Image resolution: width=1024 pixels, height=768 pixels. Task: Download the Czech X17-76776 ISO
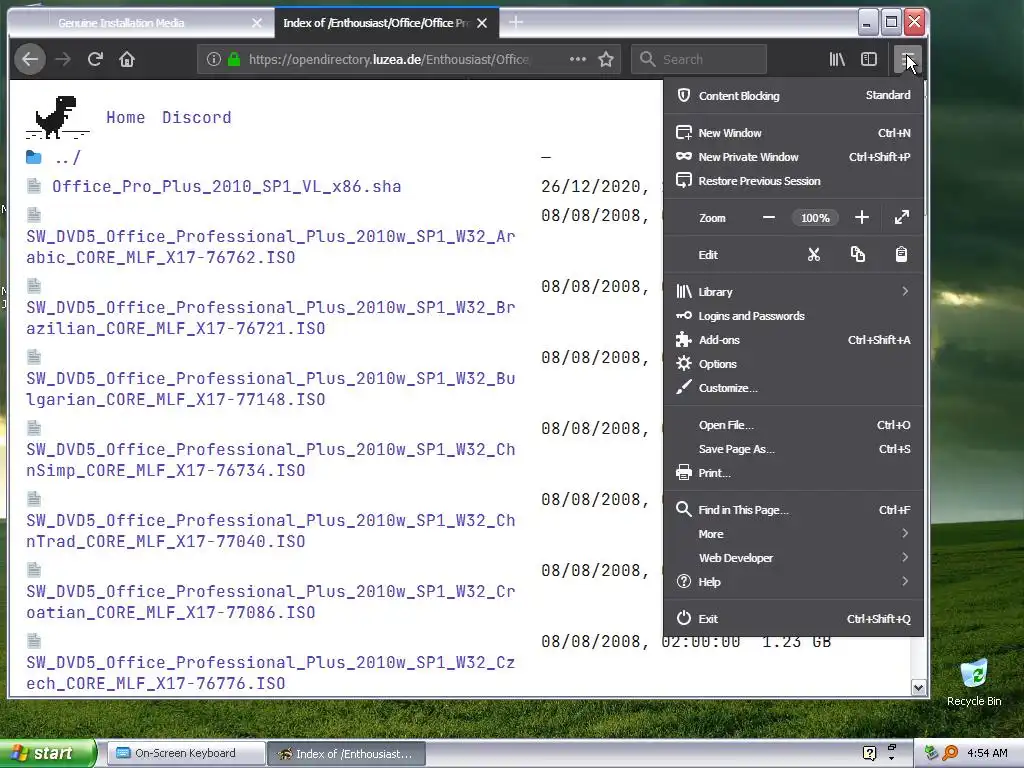click(270, 673)
